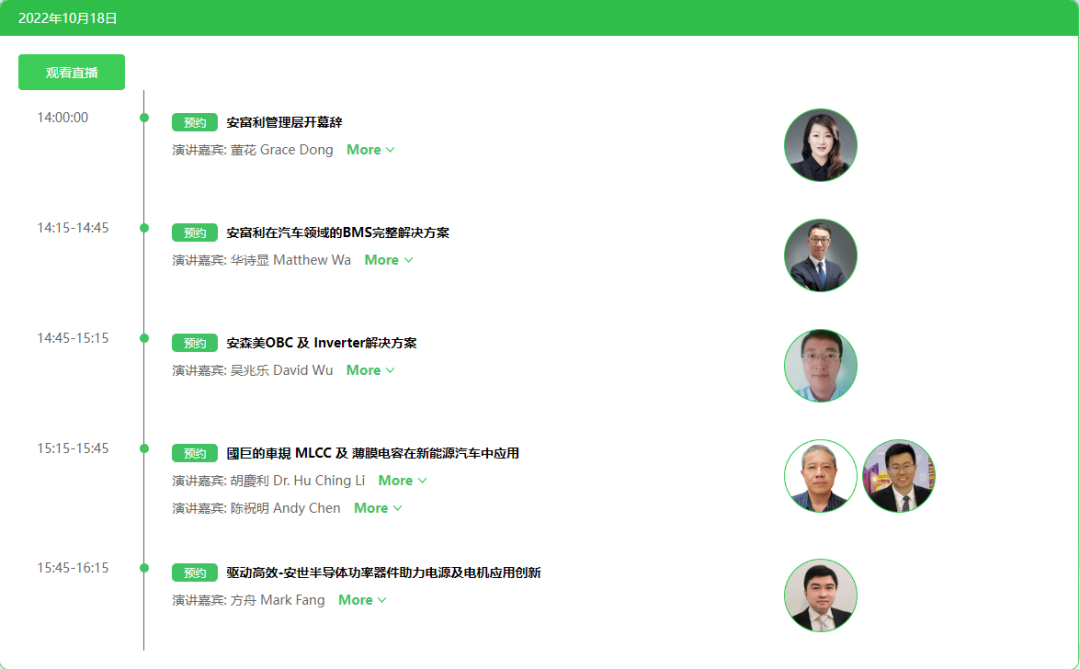1080x669 pixels.
Task: Expand More for Matthew Wa
Action: coord(388,260)
